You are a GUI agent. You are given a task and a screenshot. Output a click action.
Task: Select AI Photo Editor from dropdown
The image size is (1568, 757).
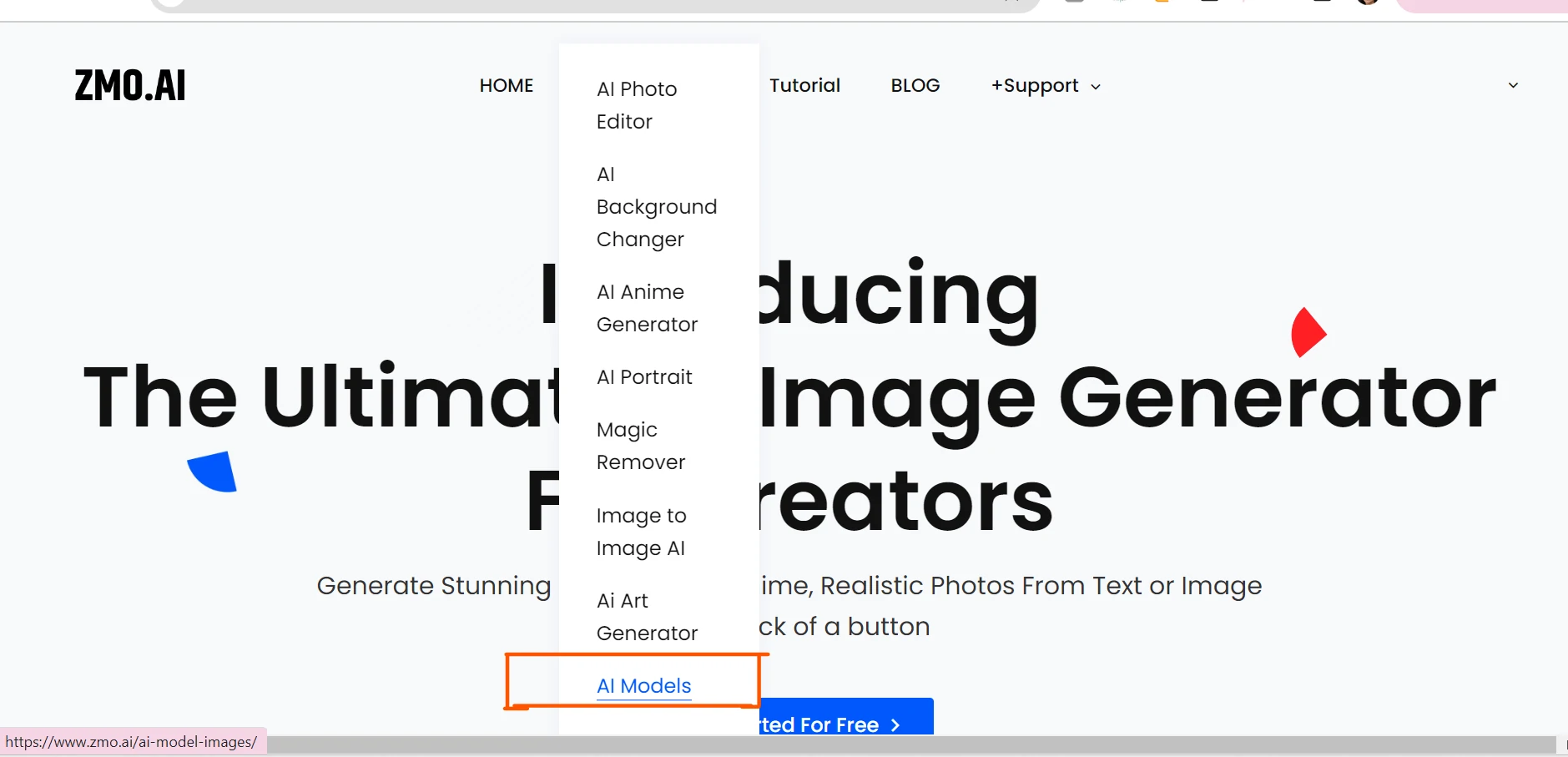tap(637, 105)
